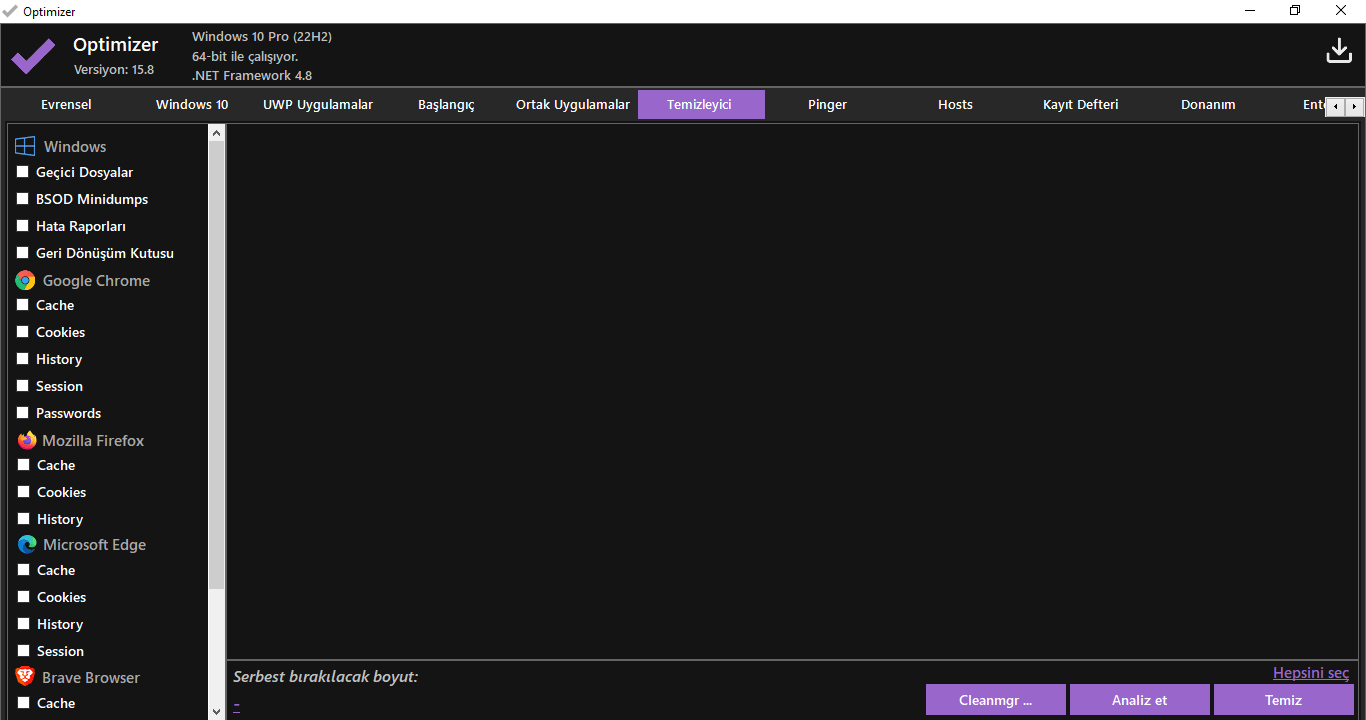Check Google Chrome Cache checkbox
Image resolution: width=1366 pixels, height=720 pixels.
[23, 305]
